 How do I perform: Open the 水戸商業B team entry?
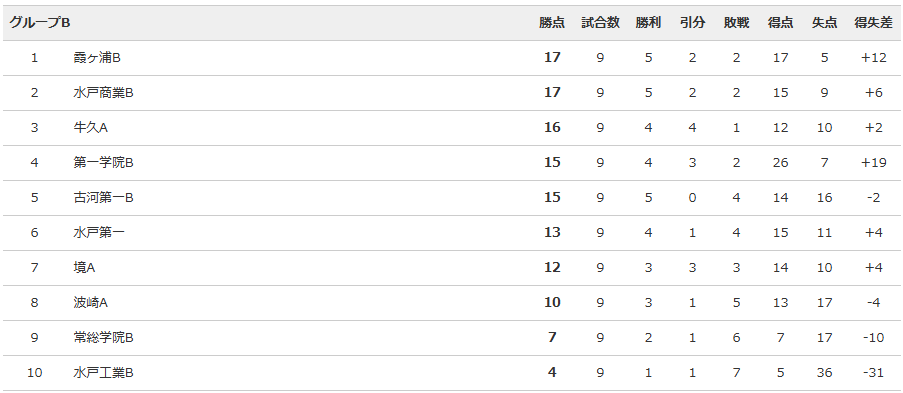104,92
